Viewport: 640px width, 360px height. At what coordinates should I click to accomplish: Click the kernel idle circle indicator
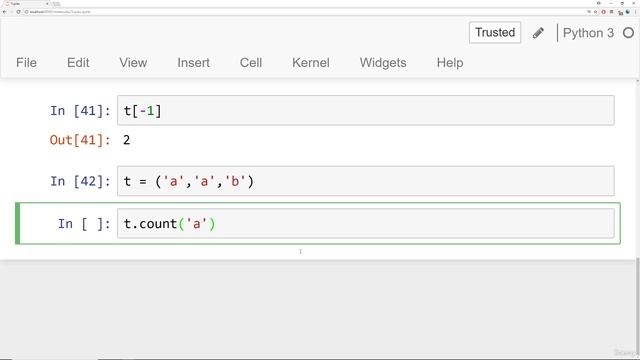629,33
